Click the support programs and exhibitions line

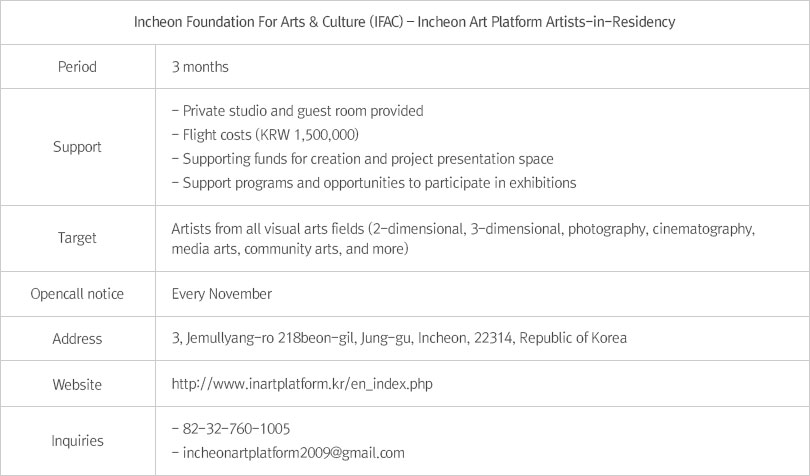click(x=374, y=183)
